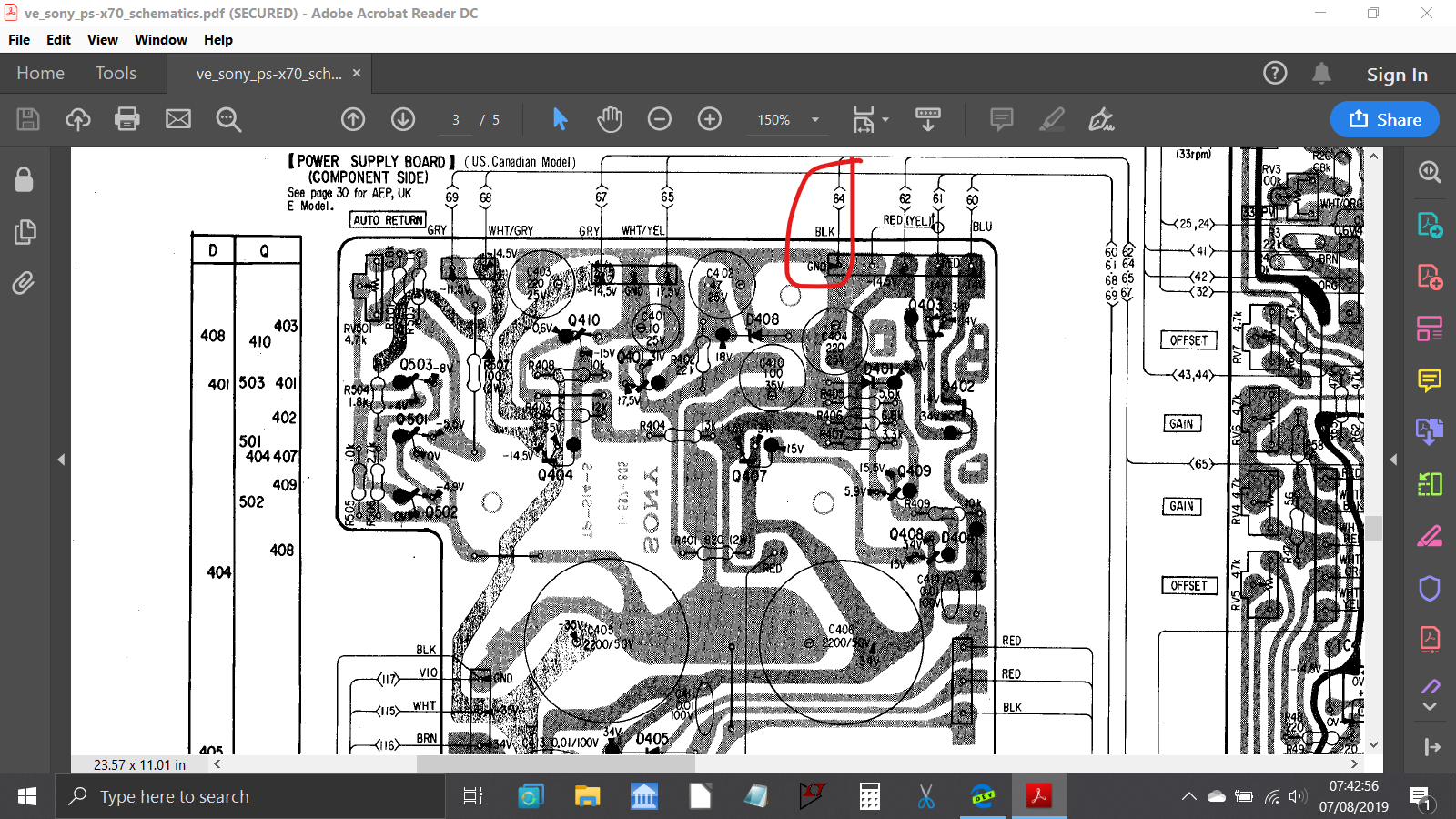The width and height of the screenshot is (1456, 819).
Task: Click the read mode scrolling icon
Action: (928, 119)
